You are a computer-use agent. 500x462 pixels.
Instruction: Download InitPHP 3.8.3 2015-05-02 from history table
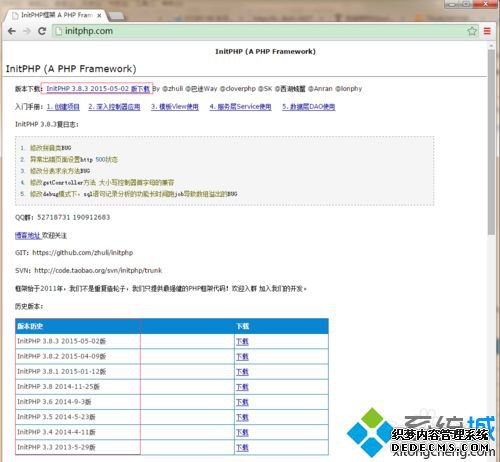242,341
